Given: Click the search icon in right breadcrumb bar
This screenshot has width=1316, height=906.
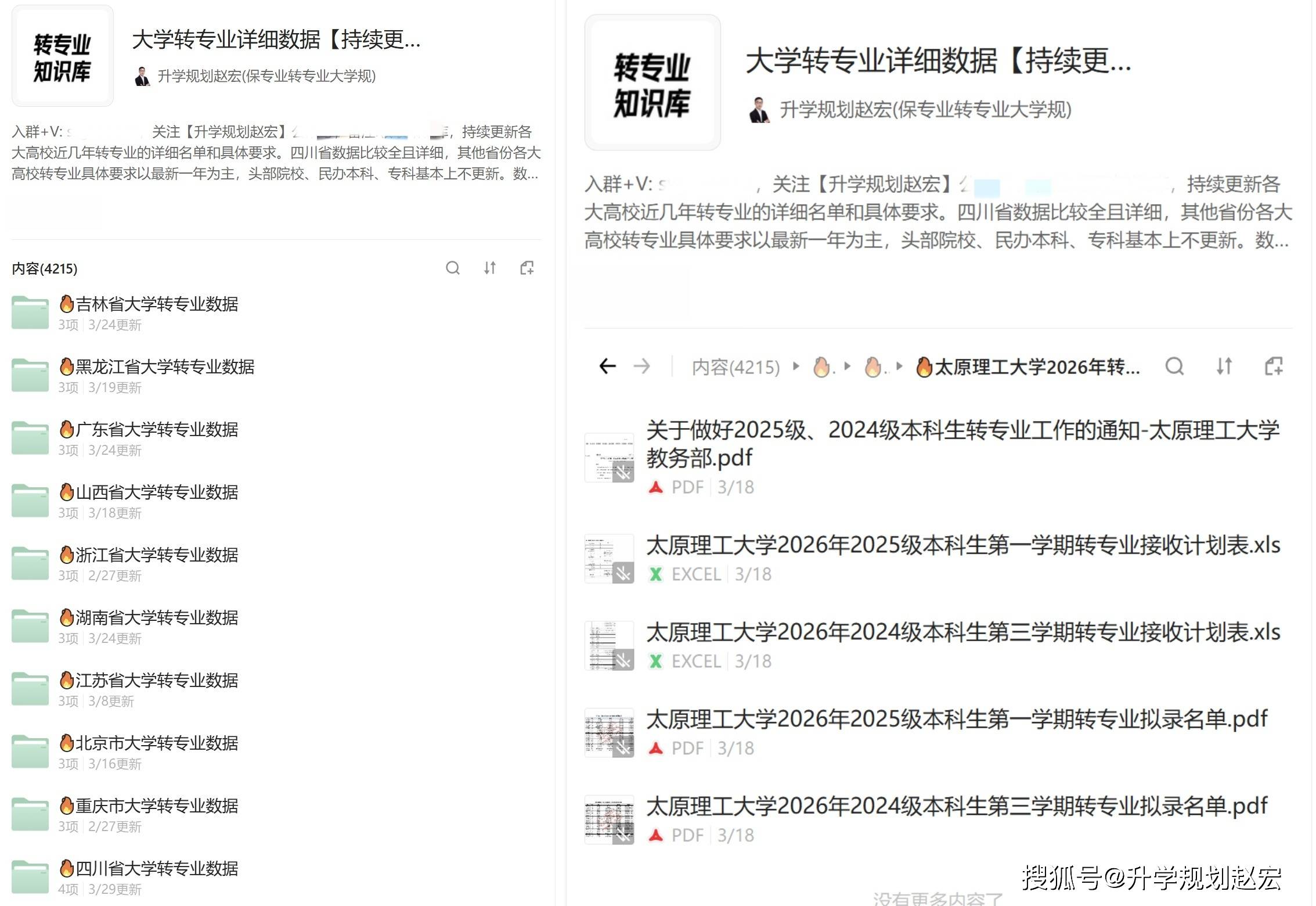Looking at the screenshot, I should pyautogui.click(x=1174, y=366).
